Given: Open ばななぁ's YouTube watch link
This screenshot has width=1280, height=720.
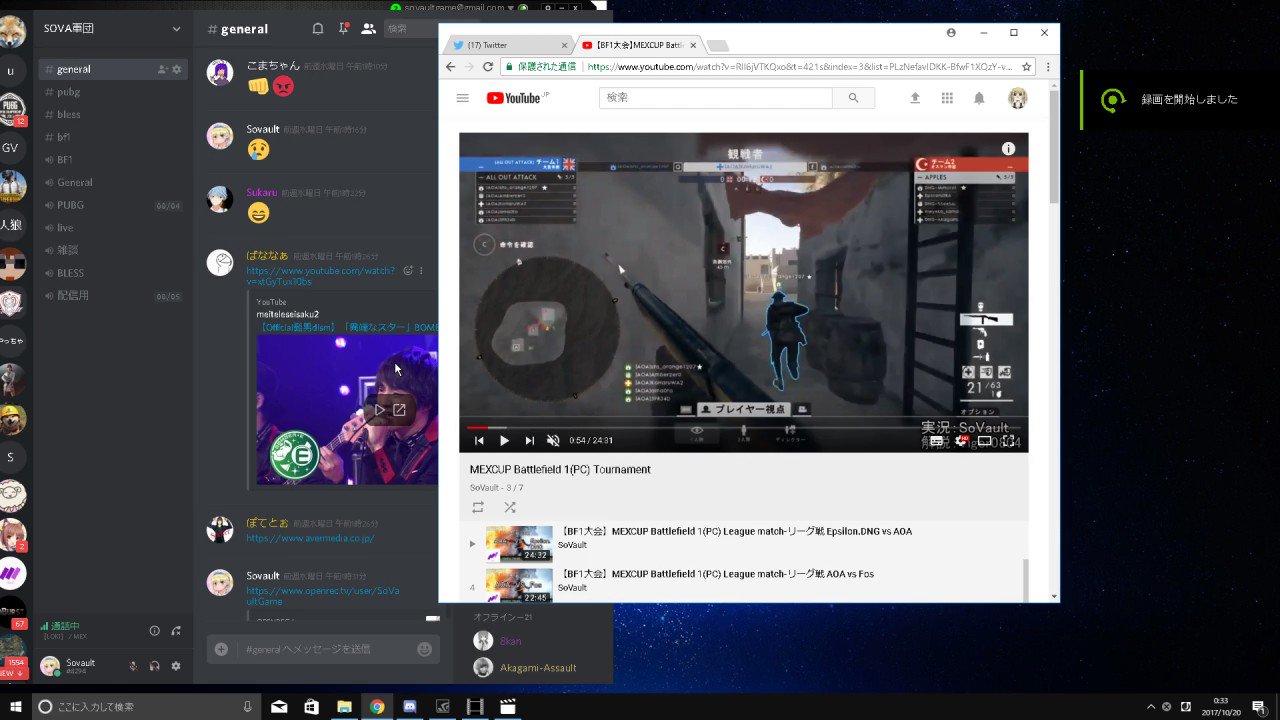Looking at the screenshot, I should click(321, 276).
